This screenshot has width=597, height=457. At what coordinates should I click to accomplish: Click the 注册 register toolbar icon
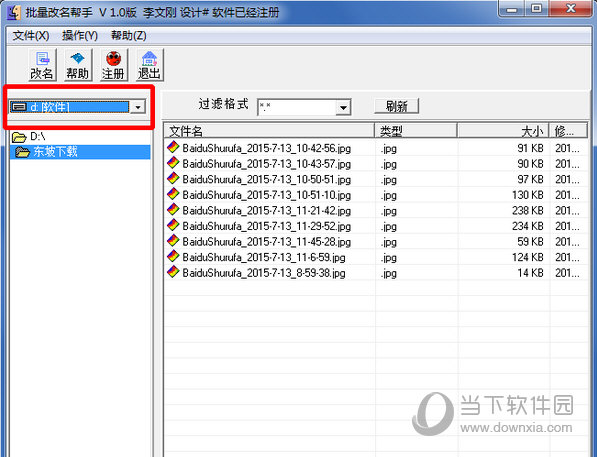[113, 65]
